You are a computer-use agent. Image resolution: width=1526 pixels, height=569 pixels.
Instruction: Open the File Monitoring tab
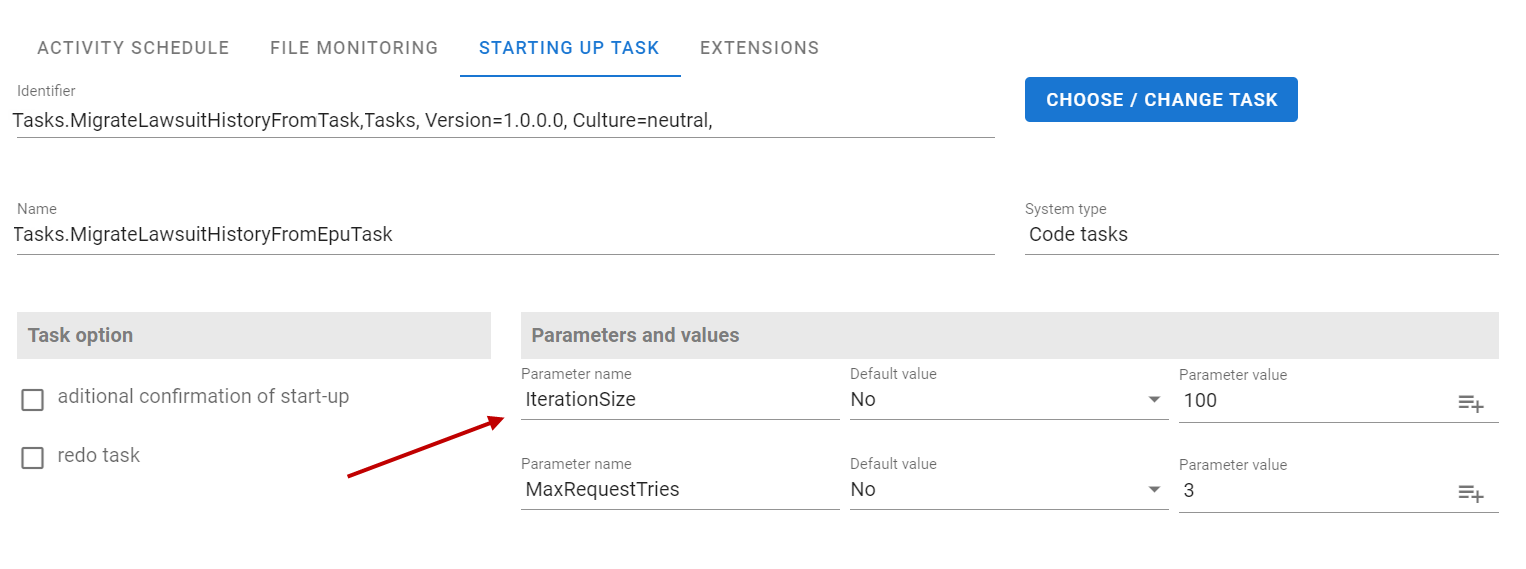click(354, 48)
